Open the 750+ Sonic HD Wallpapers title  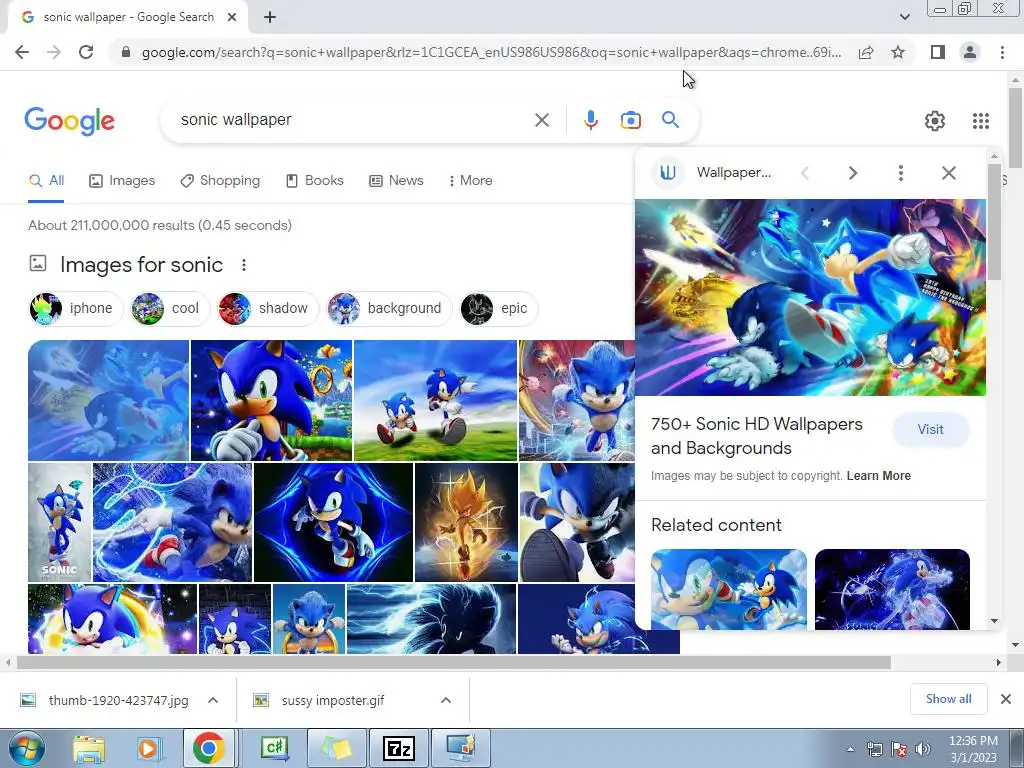tap(757, 436)
